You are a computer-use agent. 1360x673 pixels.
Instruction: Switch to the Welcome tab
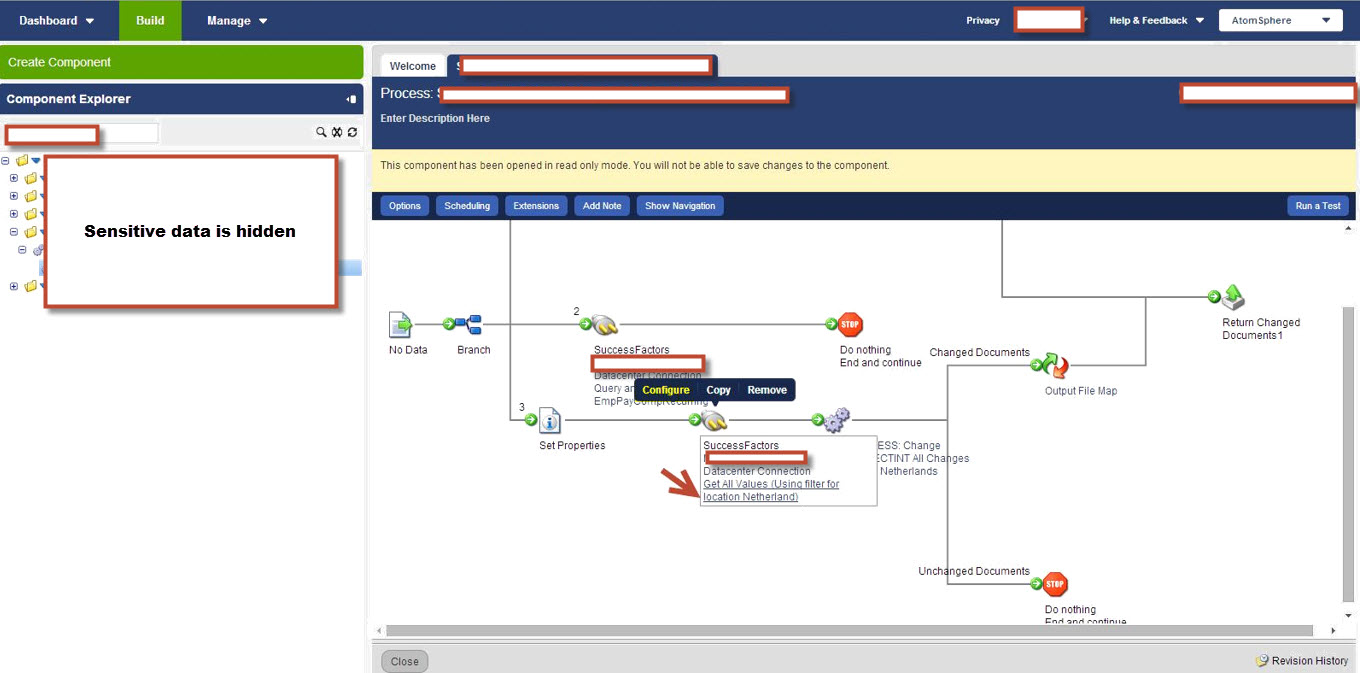click(x=413, y=66)
